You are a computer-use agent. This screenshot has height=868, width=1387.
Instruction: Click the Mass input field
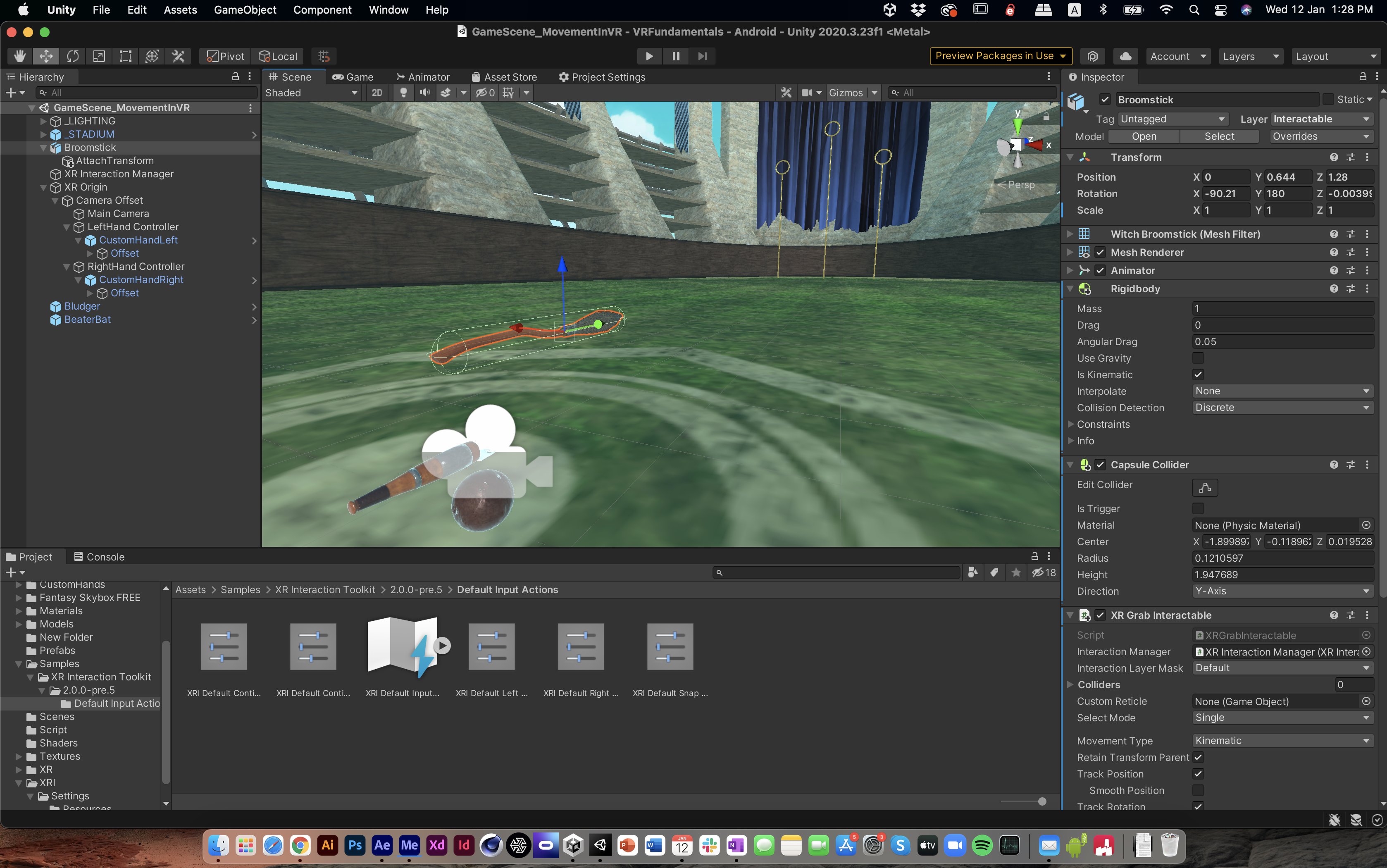coord(1282,308)
